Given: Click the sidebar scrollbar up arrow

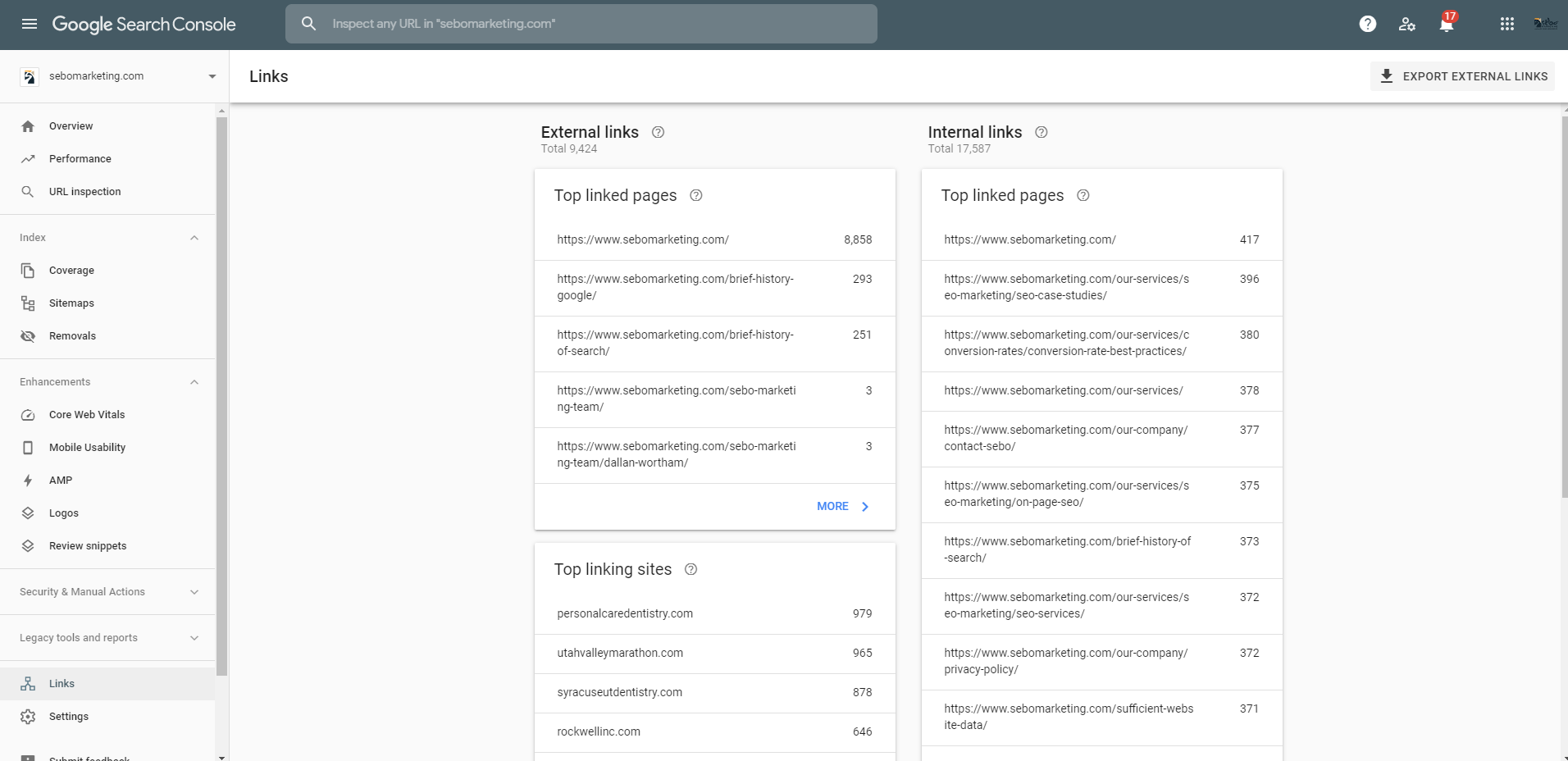Looking at the screenshot, I should pyautogui.click(x=221, y=110).
